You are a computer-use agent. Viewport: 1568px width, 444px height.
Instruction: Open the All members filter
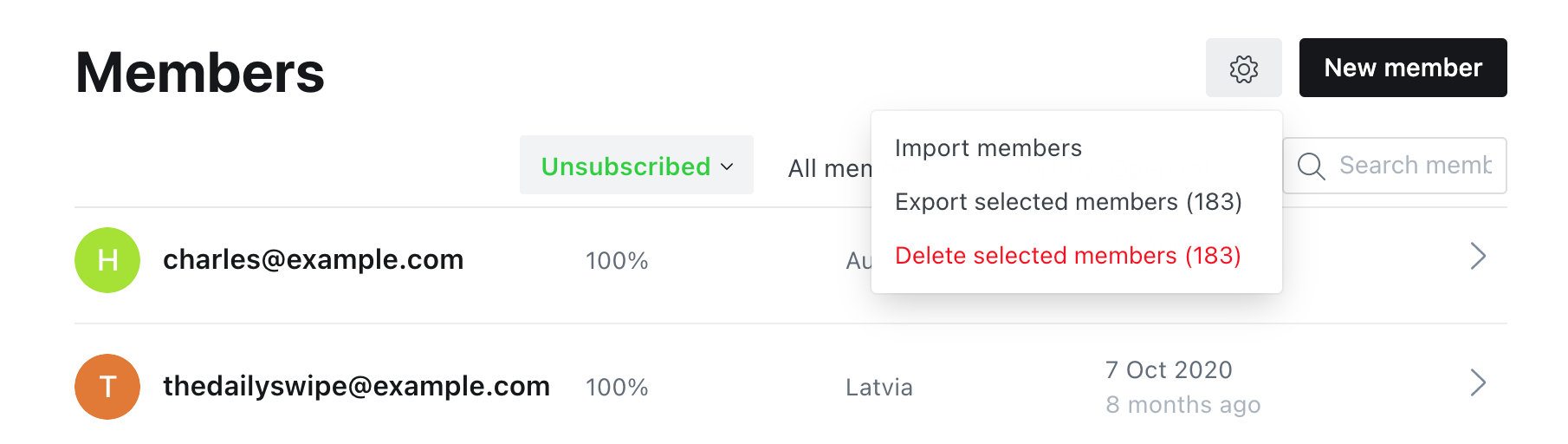(829, 168)
